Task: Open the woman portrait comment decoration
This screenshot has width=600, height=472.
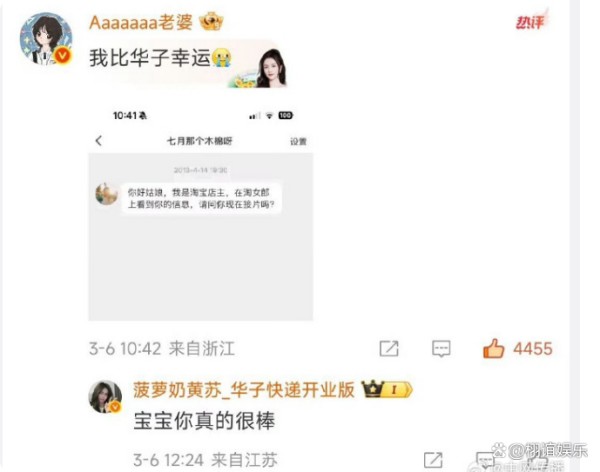Action: 272,68
